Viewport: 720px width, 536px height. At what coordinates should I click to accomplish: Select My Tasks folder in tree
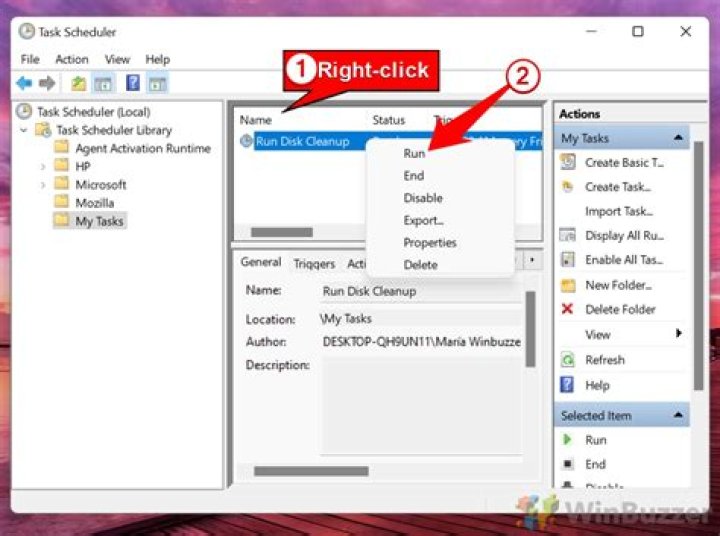point(100,221)
